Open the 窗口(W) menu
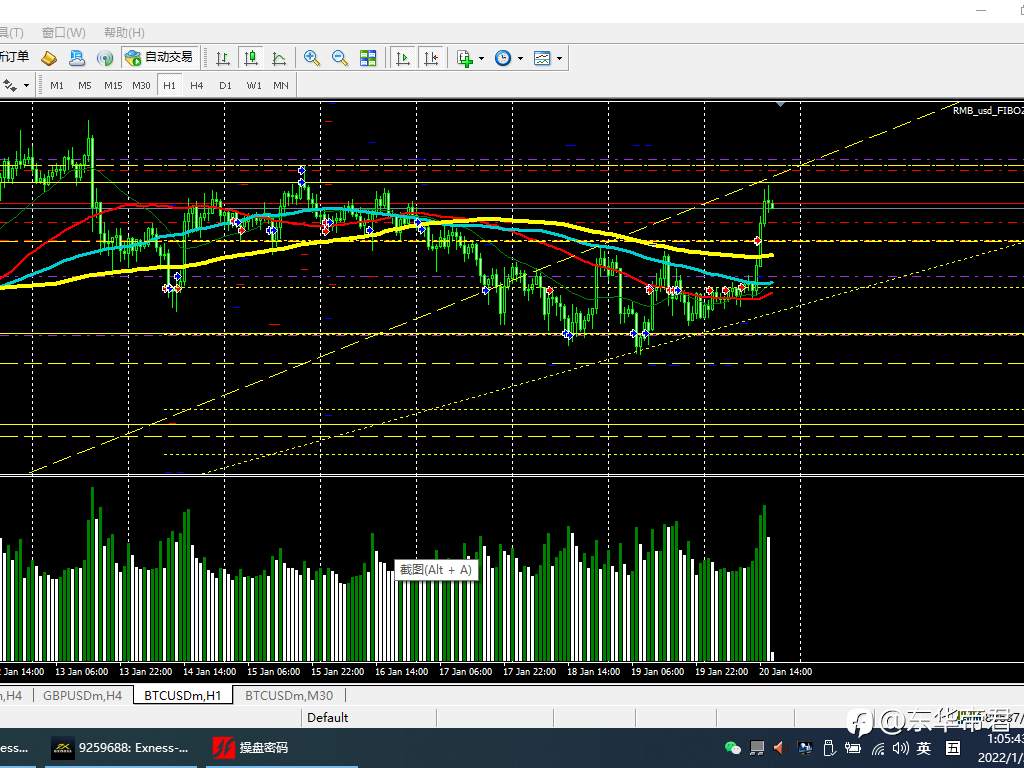This screenshot has height=768, width=1024. (63, 33)
